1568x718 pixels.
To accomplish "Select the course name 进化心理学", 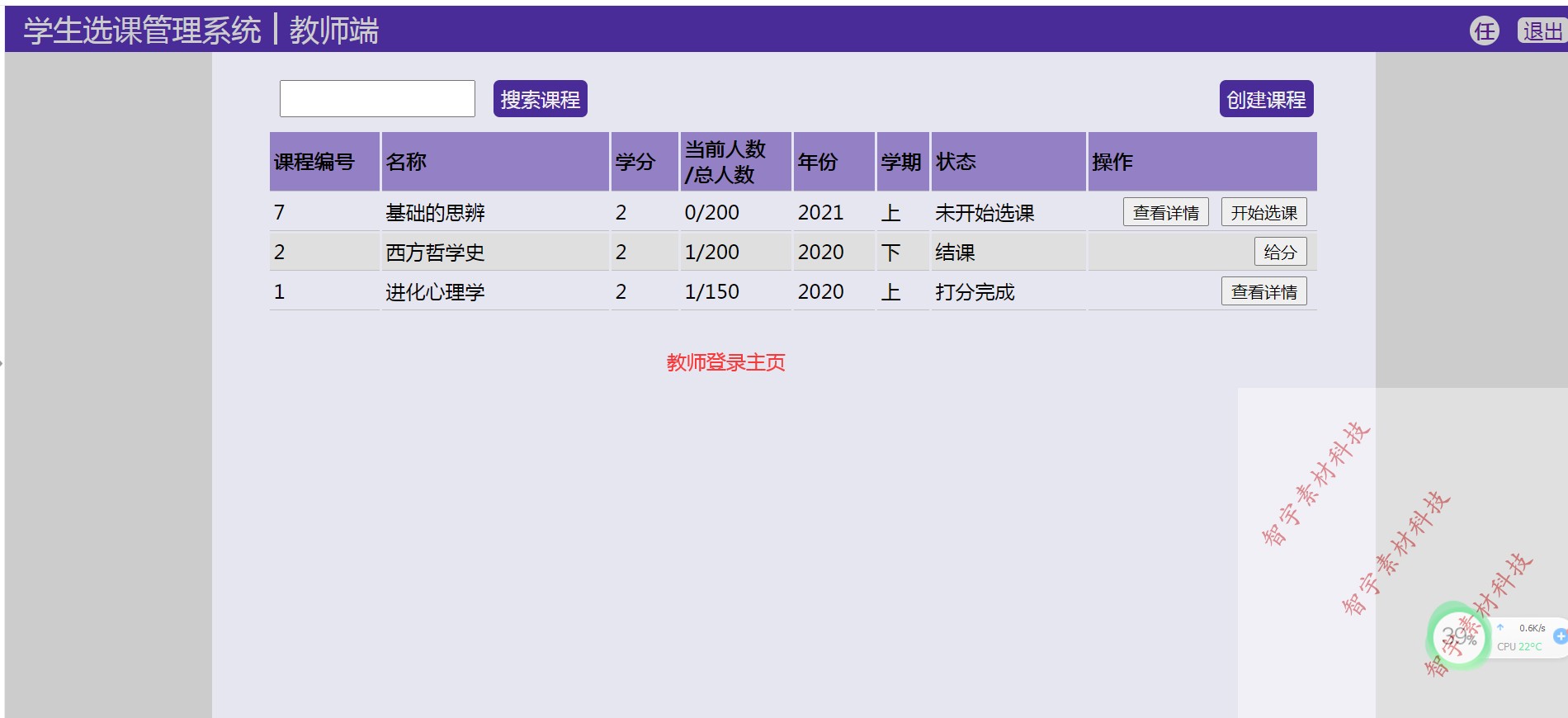I will pos(435,292).
